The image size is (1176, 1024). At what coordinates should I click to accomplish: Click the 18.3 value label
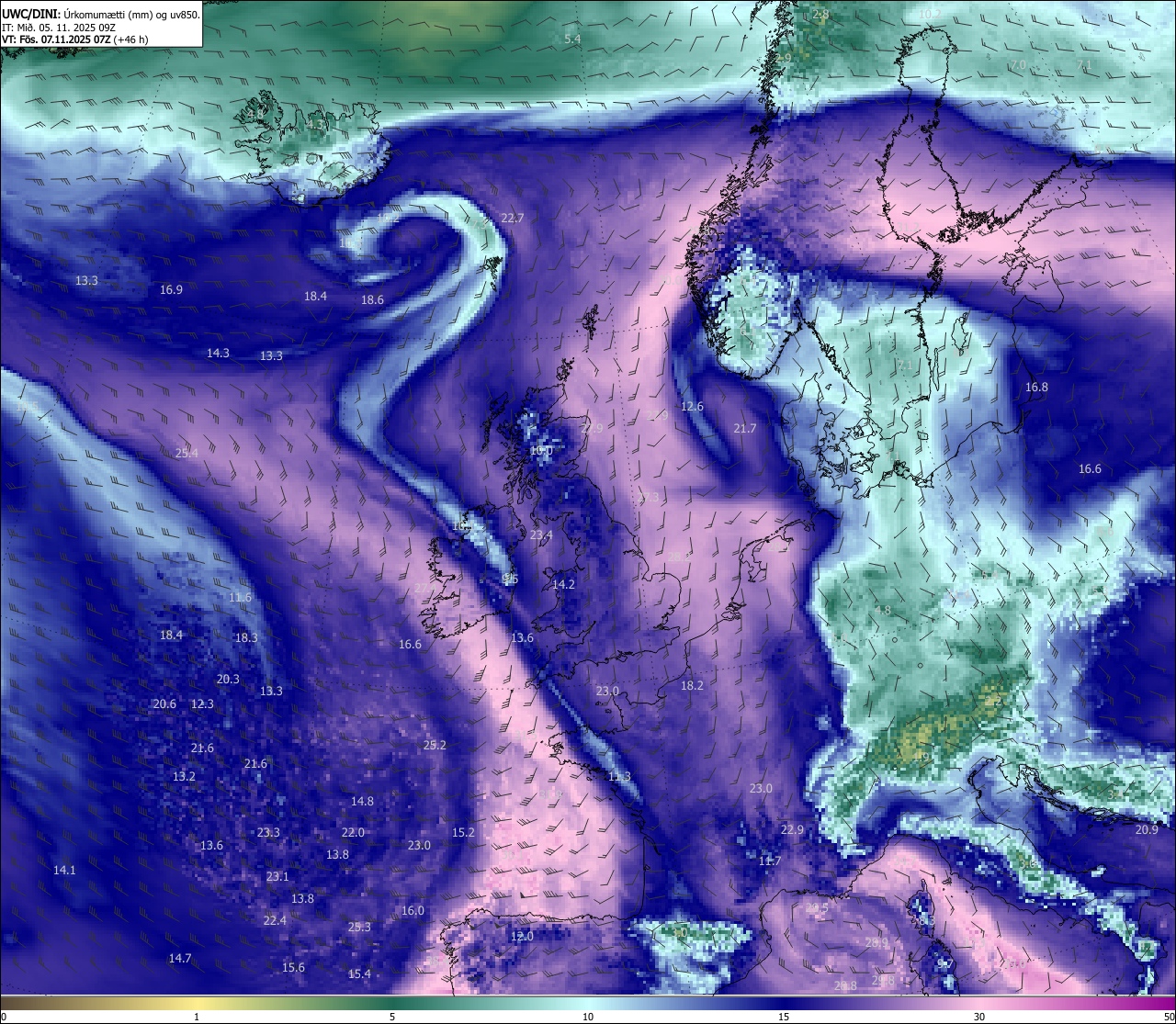coord(246,637)
